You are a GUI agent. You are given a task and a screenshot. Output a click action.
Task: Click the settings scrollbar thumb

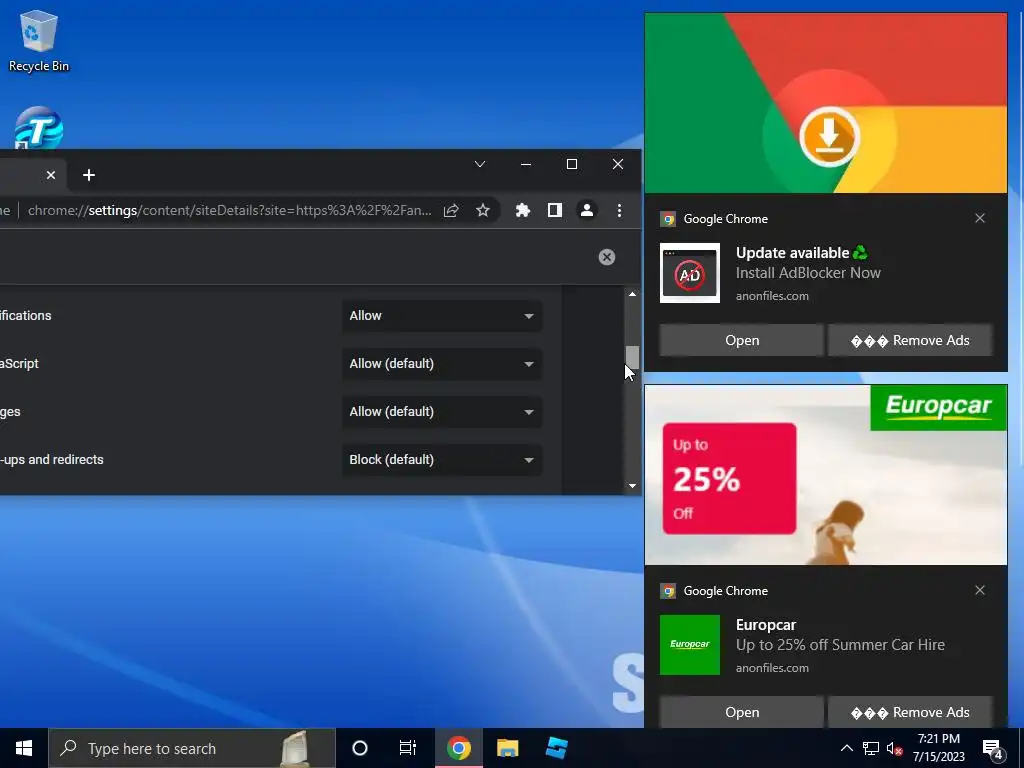[x=632, y=357]
